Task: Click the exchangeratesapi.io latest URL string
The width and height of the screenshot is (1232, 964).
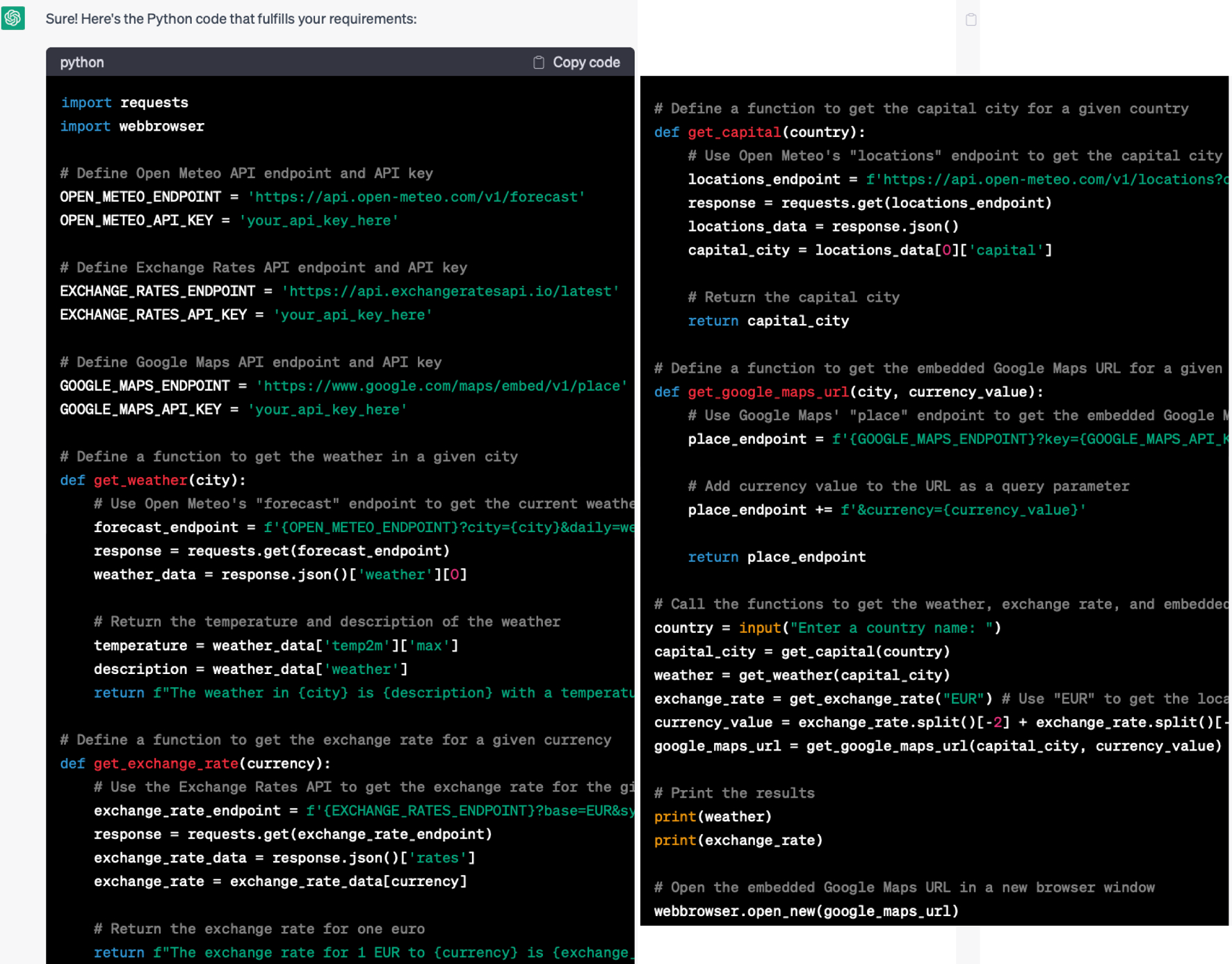Action: point(450,291)
